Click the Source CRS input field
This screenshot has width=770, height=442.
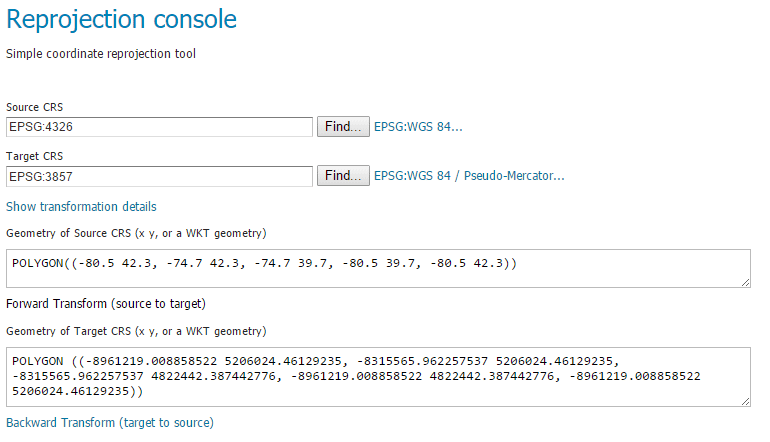coord(160,127)
